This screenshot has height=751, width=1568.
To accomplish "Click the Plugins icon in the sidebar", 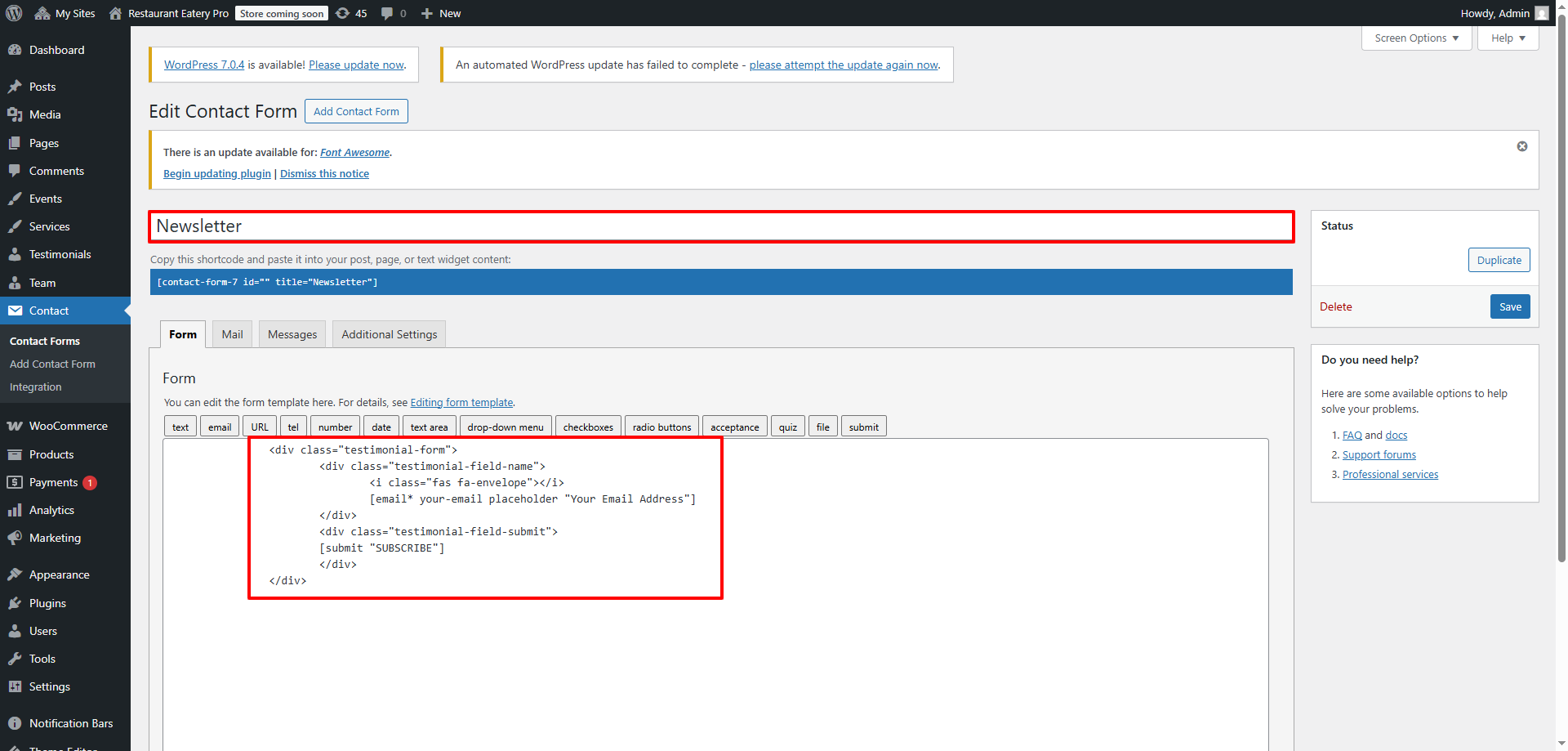I will (15, 603).
